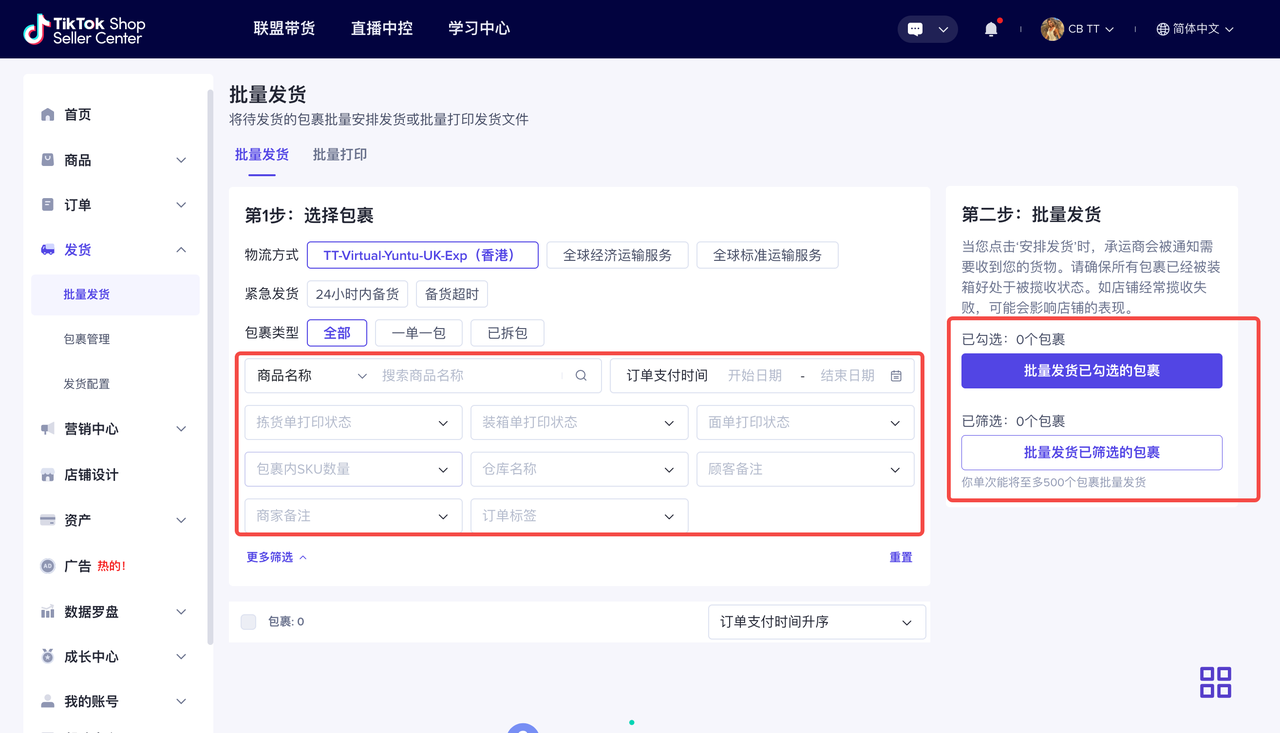Select 已拆包 package type

point(507,333)
